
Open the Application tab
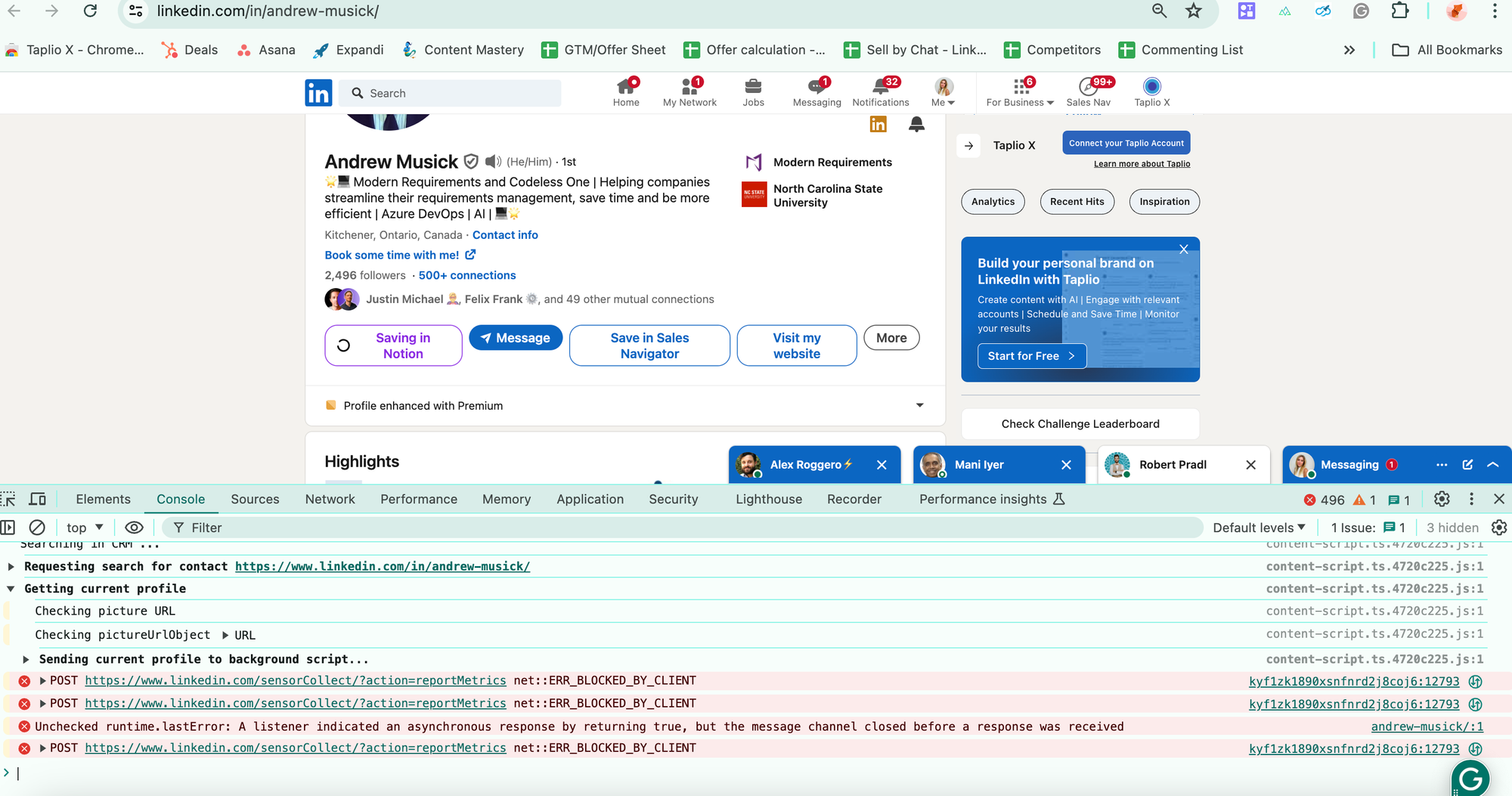(590, 499)
